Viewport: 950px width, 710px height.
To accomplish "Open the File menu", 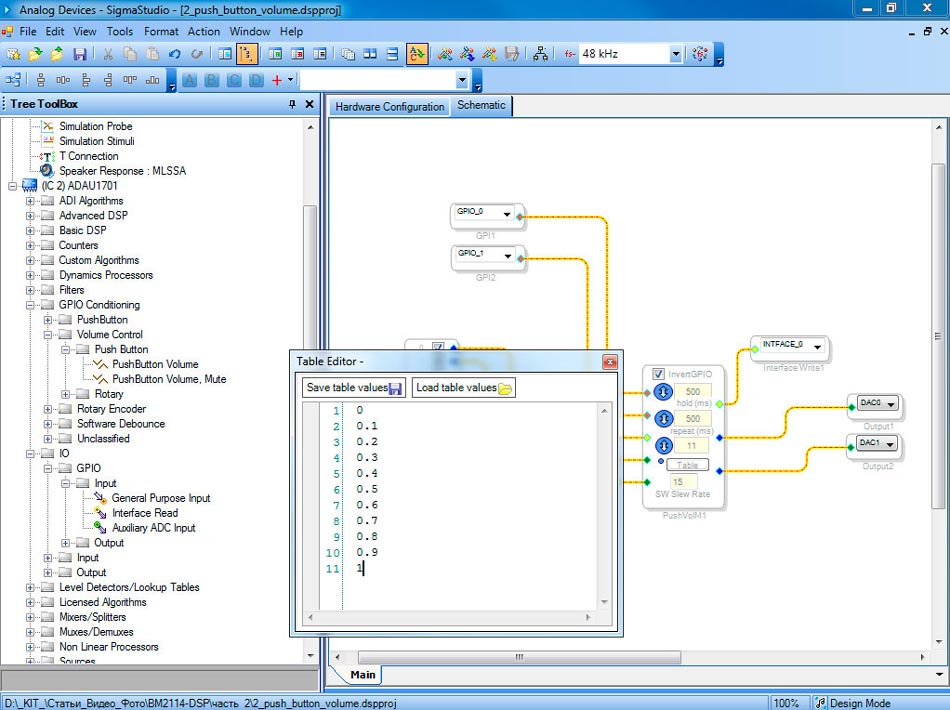I will (28, 32).
